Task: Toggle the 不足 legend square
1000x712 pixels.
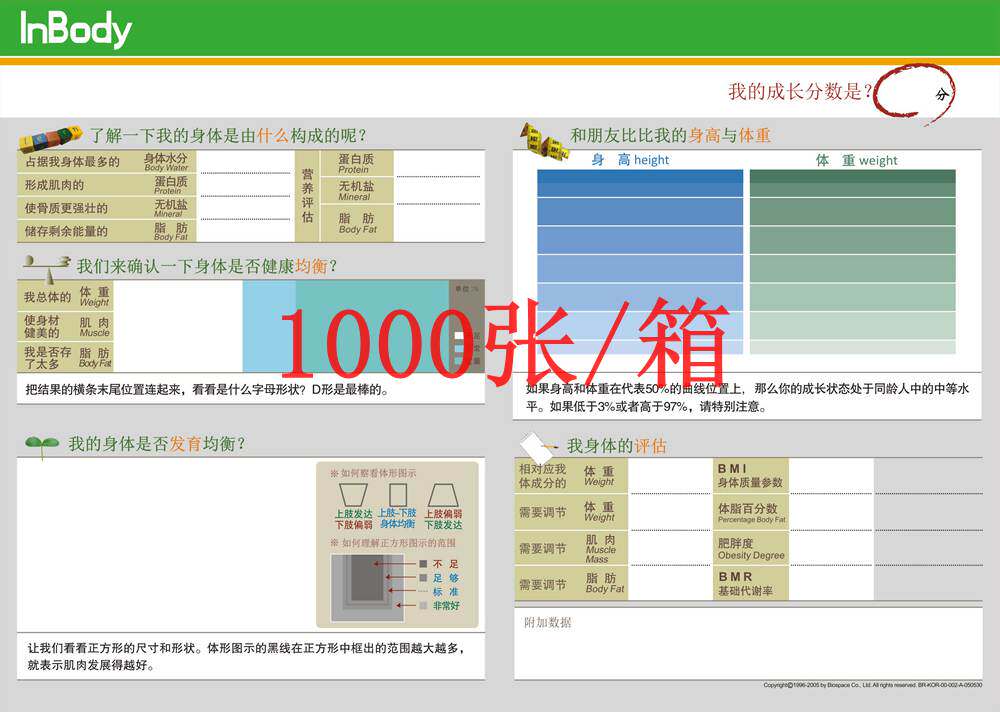Action: pyautogui.click(x=423, y=563)
